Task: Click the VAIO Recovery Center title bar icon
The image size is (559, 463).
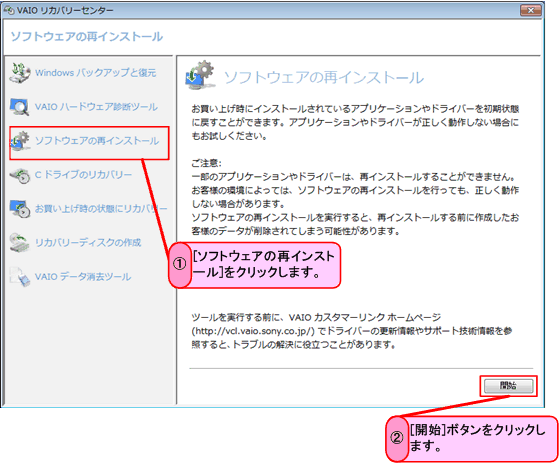Action: [9, 10]
